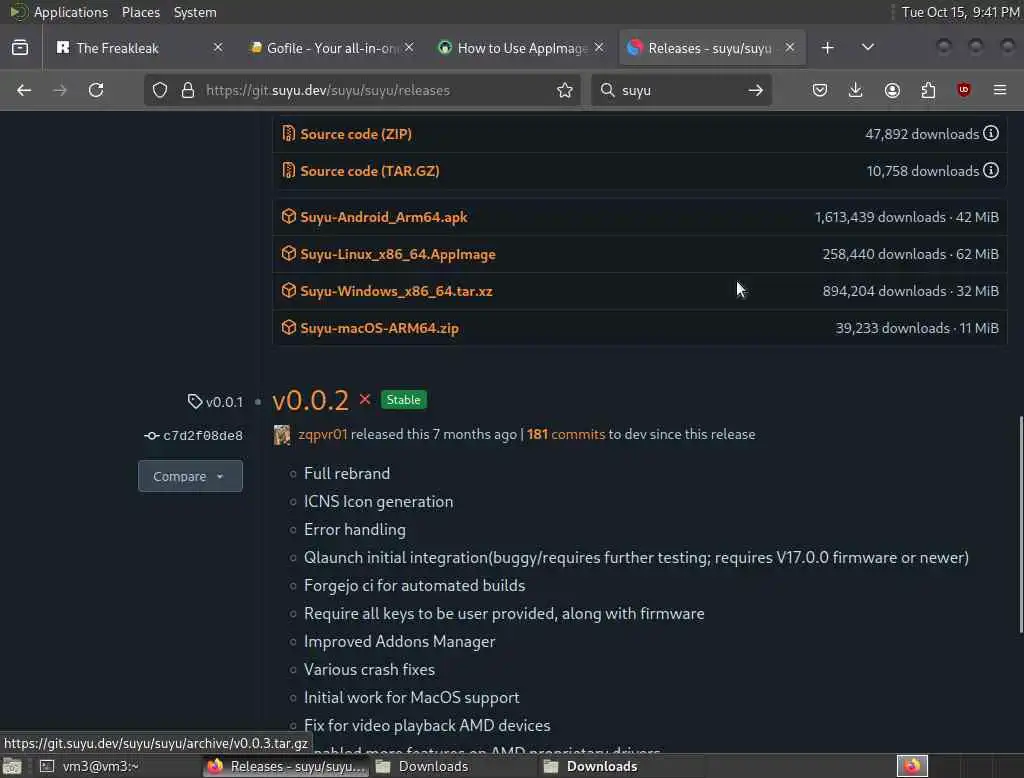Click the clock showing Tue Oct 15

point(961,12)
